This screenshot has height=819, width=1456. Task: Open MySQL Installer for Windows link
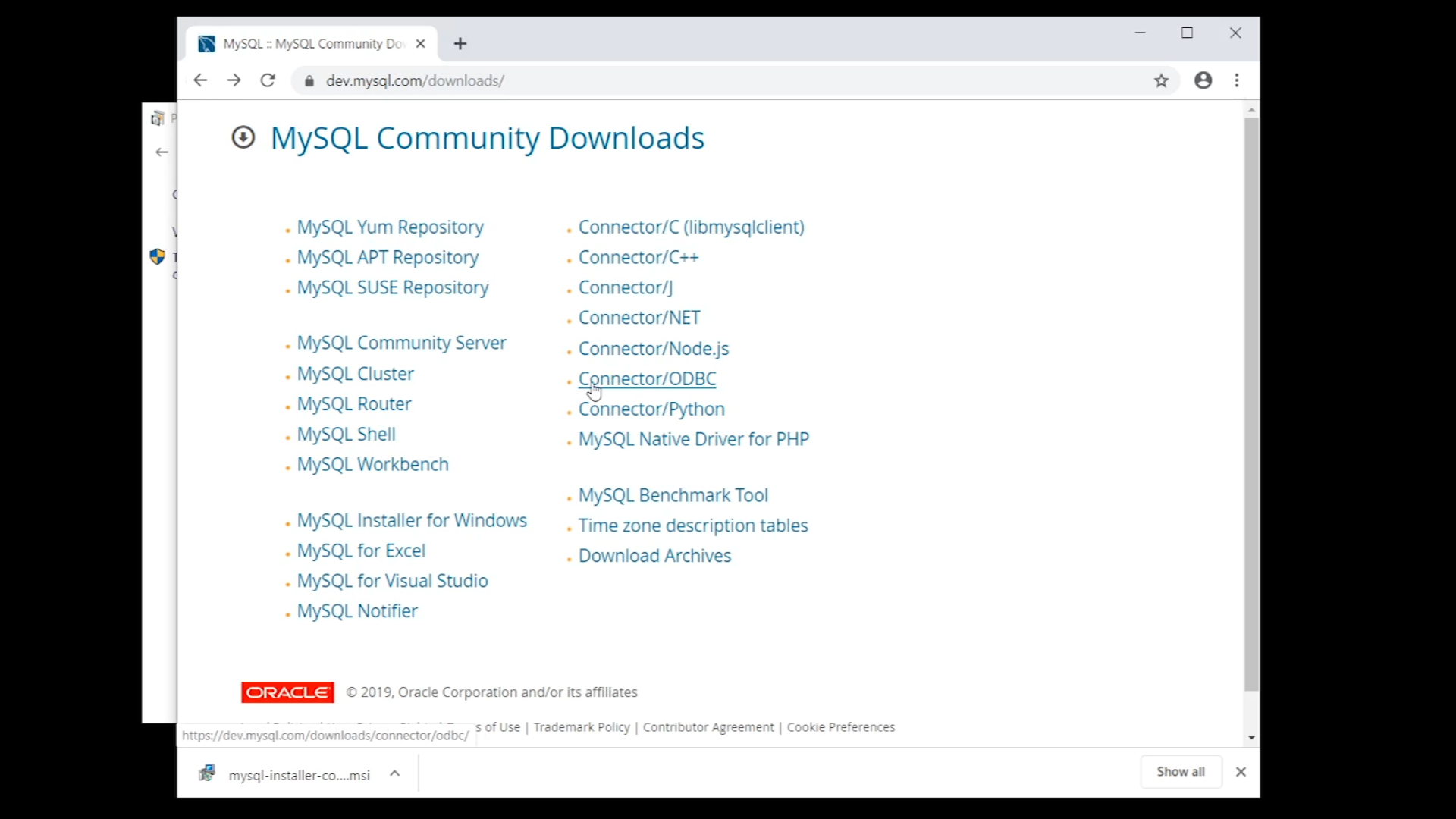click(x=411, y=520)
